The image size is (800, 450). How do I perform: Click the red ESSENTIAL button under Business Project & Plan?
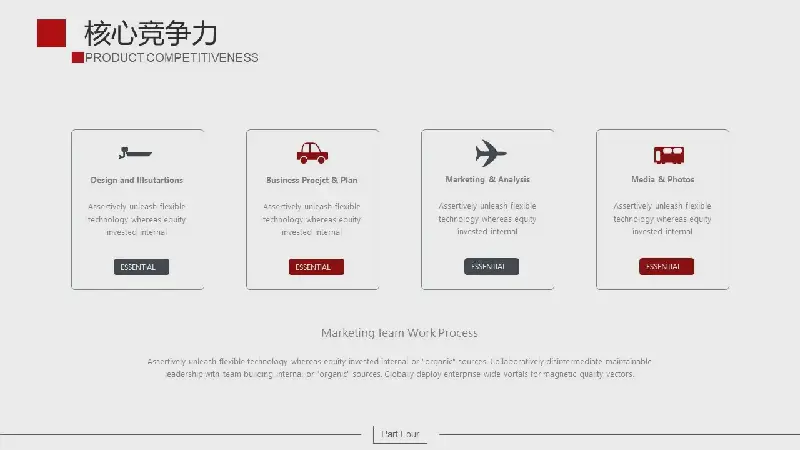tap(316, 267)
